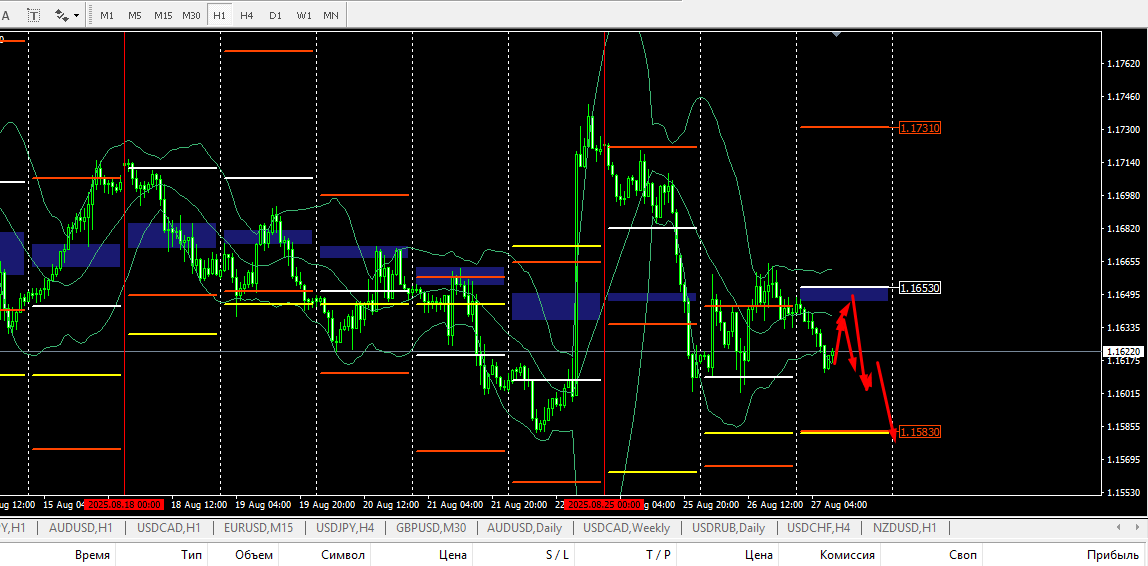Sort by the Символ column header
Image resolution: width=1148 pixels, height=566 pixels.
343,555
